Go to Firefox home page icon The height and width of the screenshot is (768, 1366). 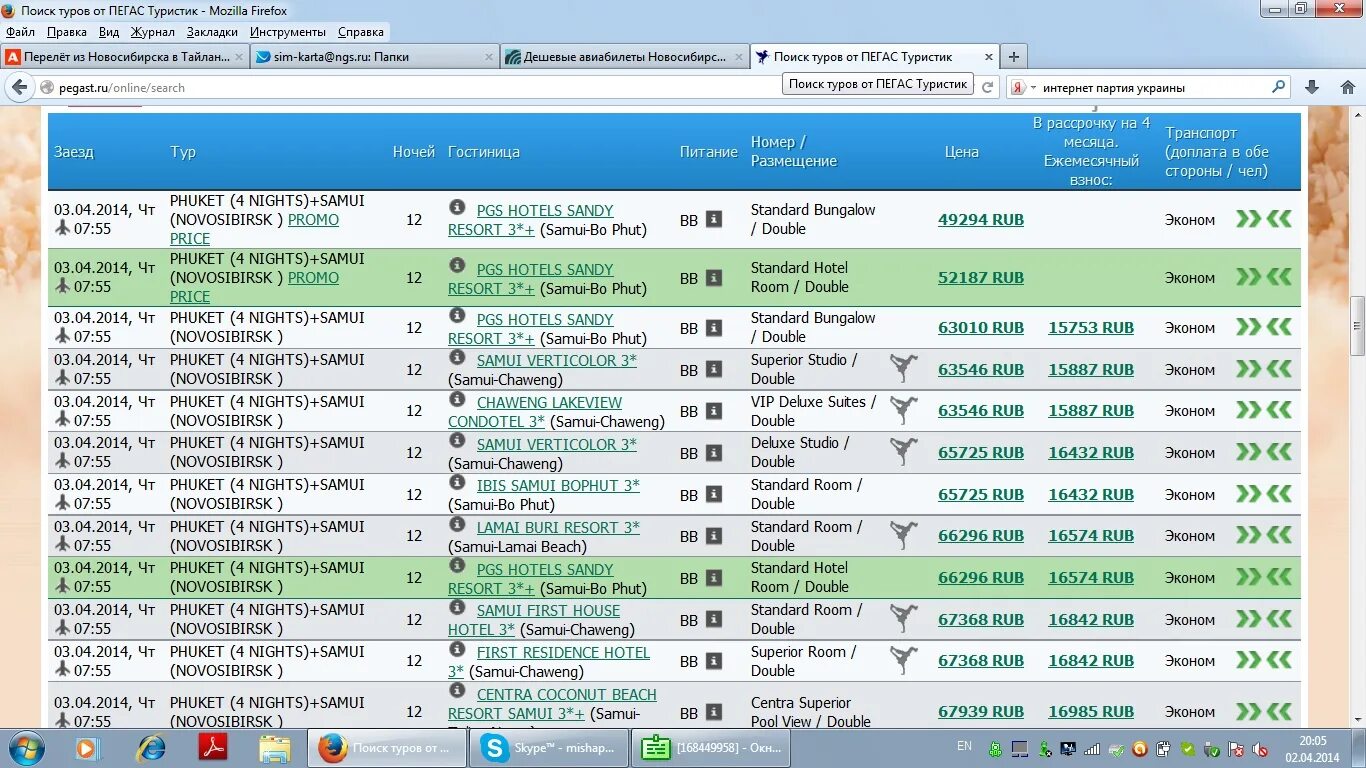1347,87
